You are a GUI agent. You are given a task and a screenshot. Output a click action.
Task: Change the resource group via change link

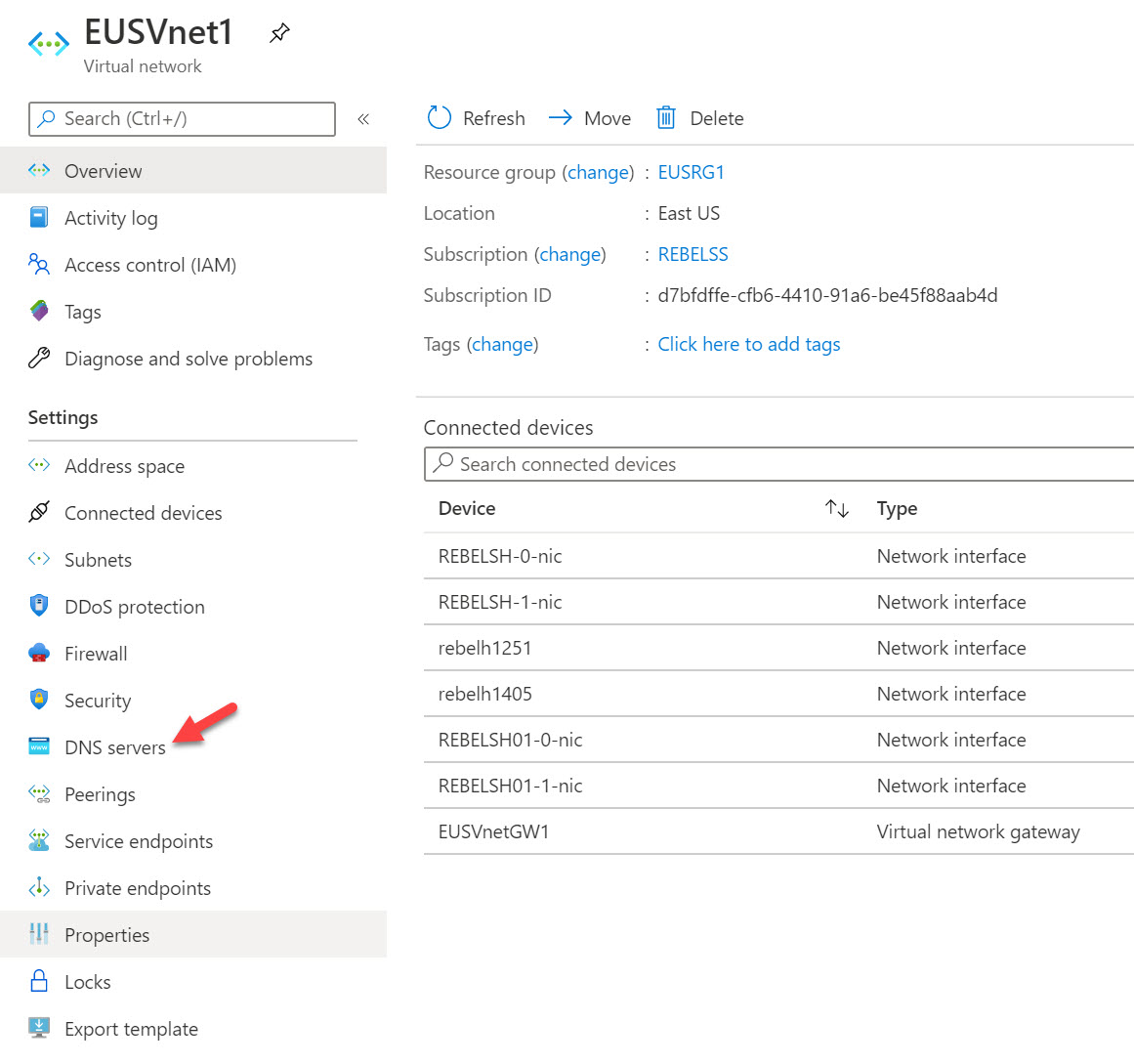[x=598, y=173]
